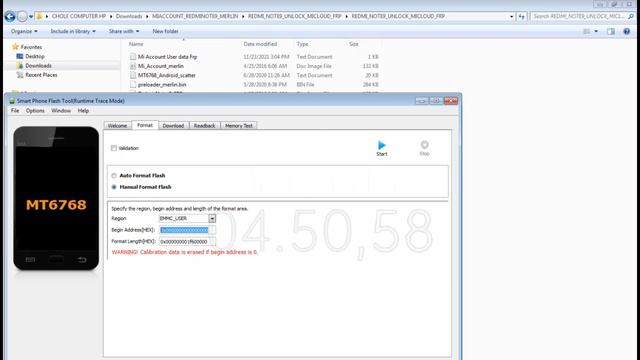Select the file name 'MI_Account_merlin'
This screenshot has height=360, width=640.
161,66
